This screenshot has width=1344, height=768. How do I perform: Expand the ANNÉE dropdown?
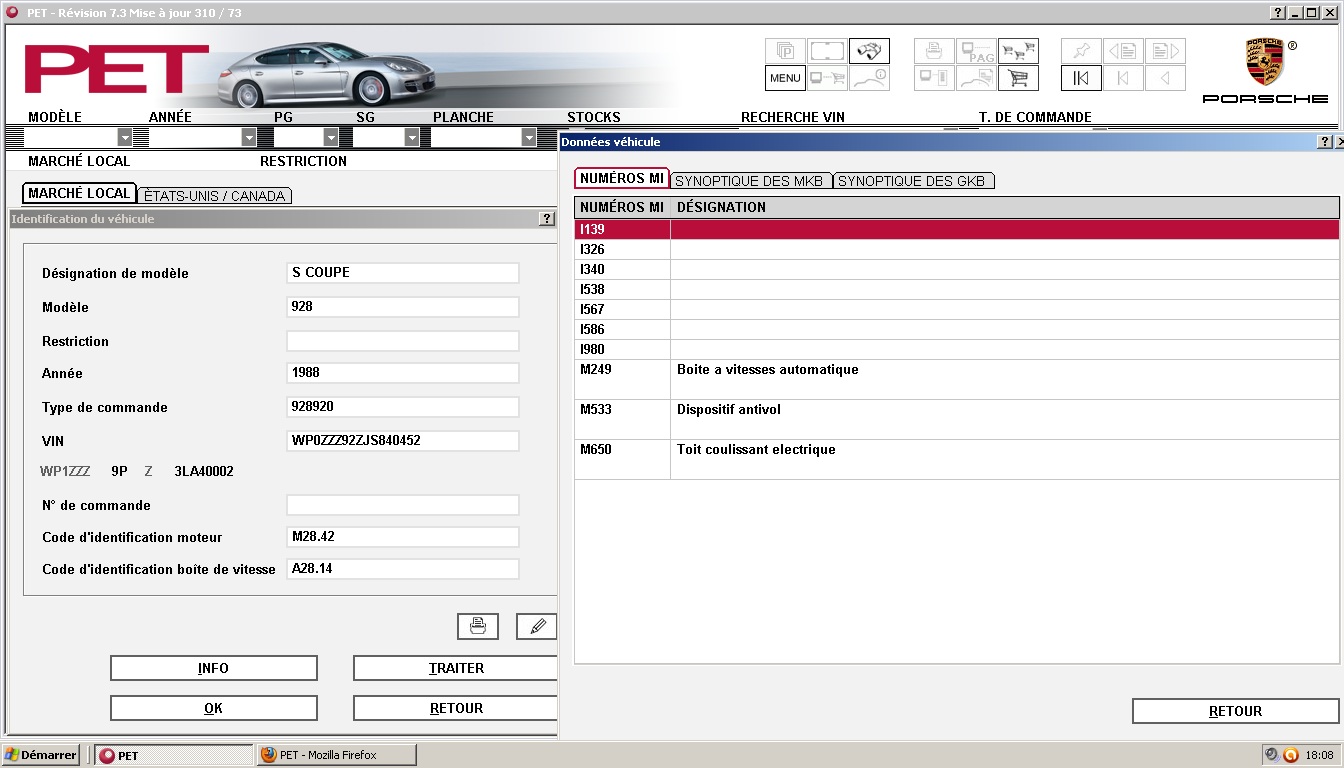[x=249, y=137]
